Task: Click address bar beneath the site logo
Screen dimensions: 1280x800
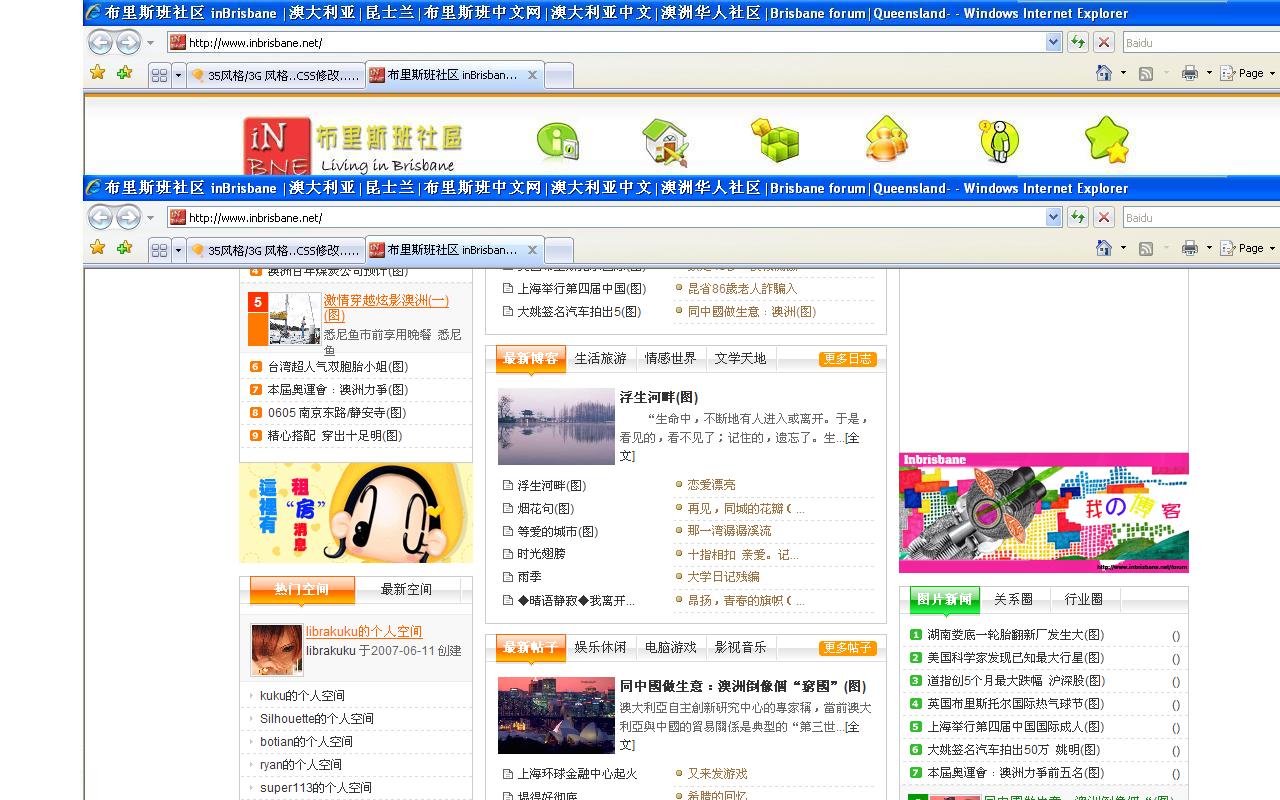Action: [x=615, y=217]
